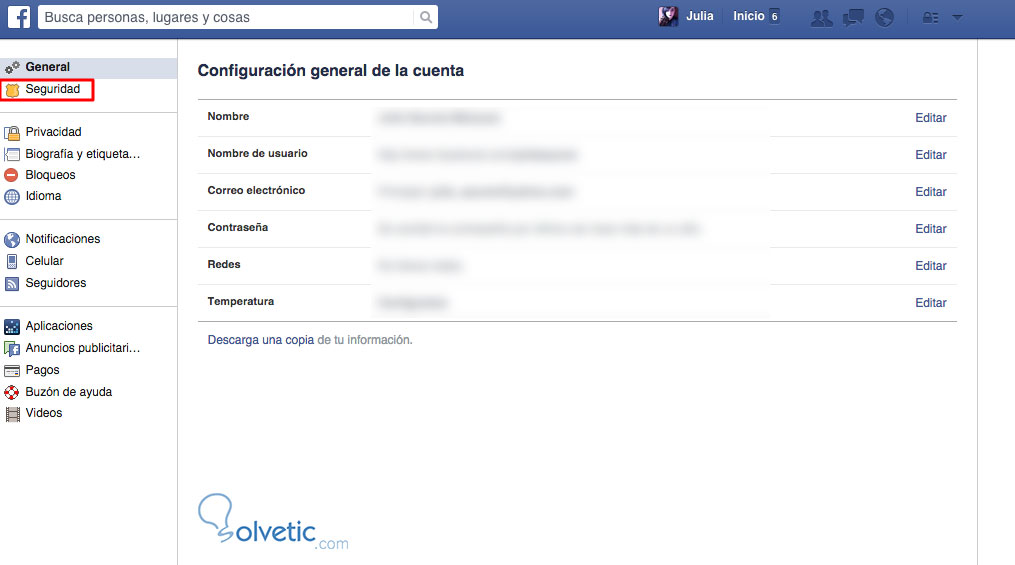Open Notificaciones settings
Viewport: 1015px width, 565px height.
point(63,238)
